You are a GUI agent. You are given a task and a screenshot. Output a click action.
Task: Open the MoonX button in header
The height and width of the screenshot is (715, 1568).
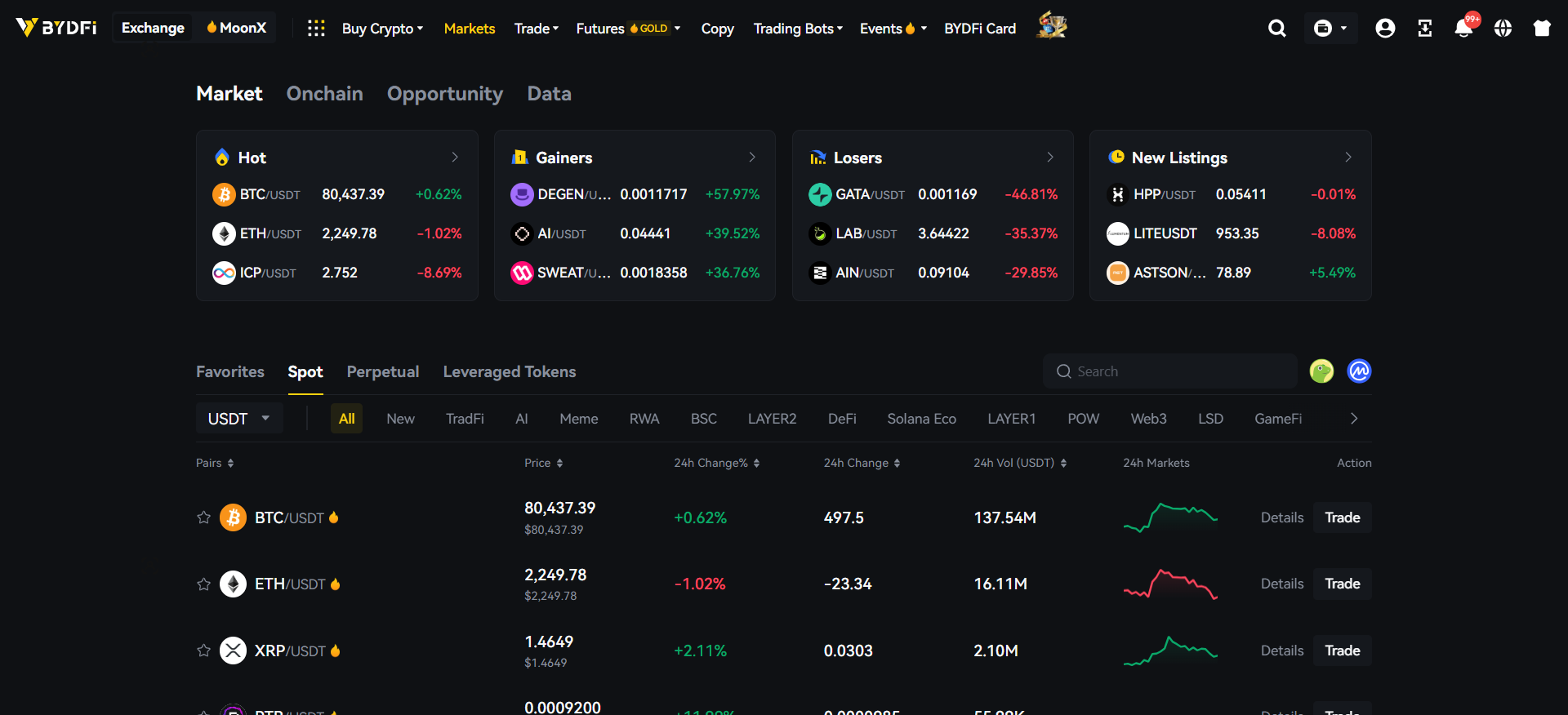(236, 28)
